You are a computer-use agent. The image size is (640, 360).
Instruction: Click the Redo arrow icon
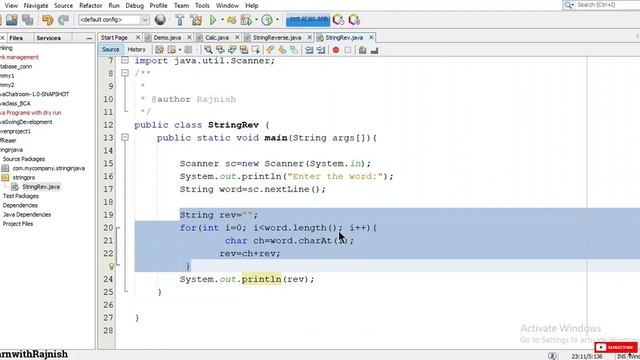63,20
